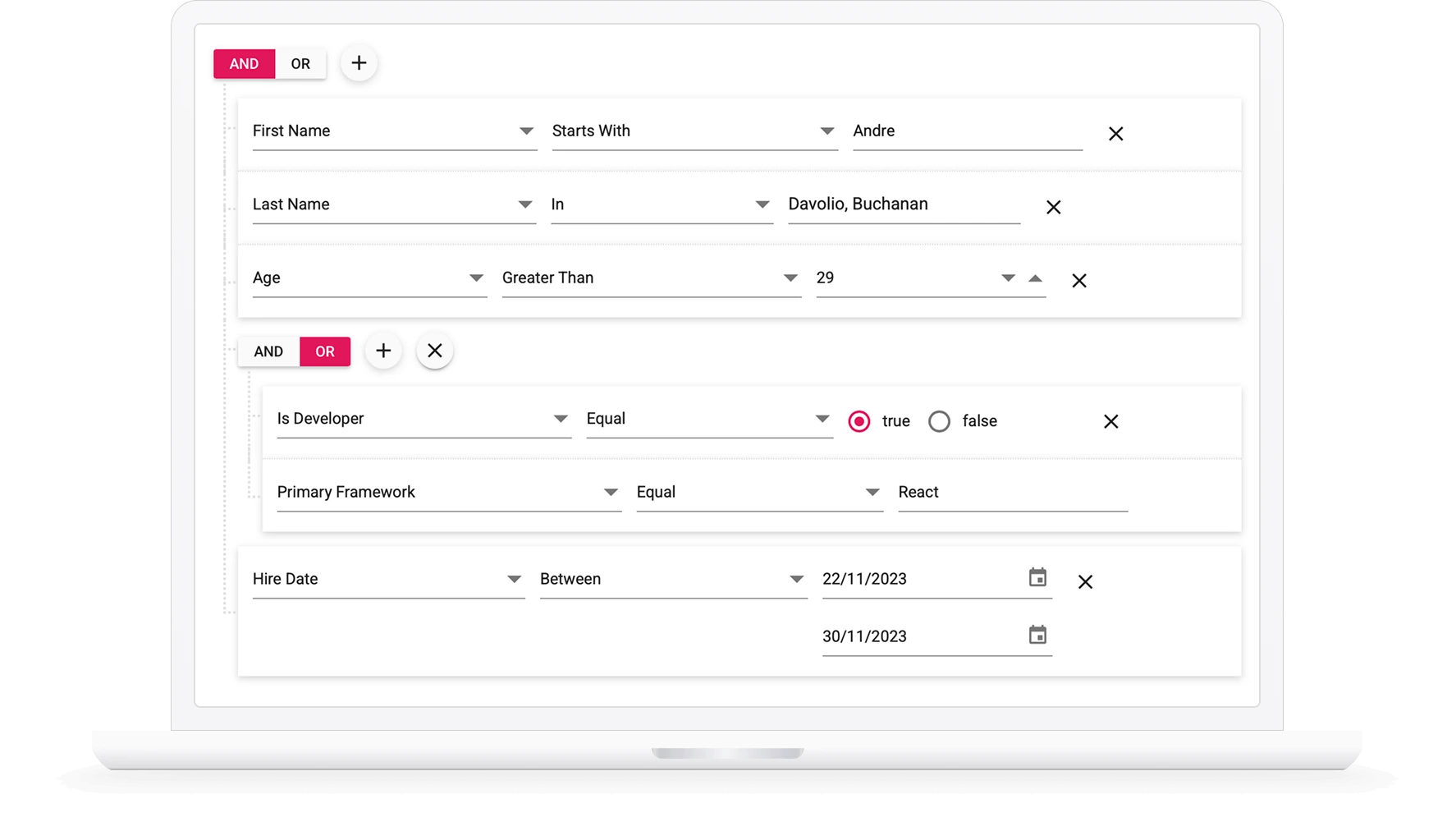Increase the age value with up arrow
This screenshot has width=1456, height=817.
1035,278
